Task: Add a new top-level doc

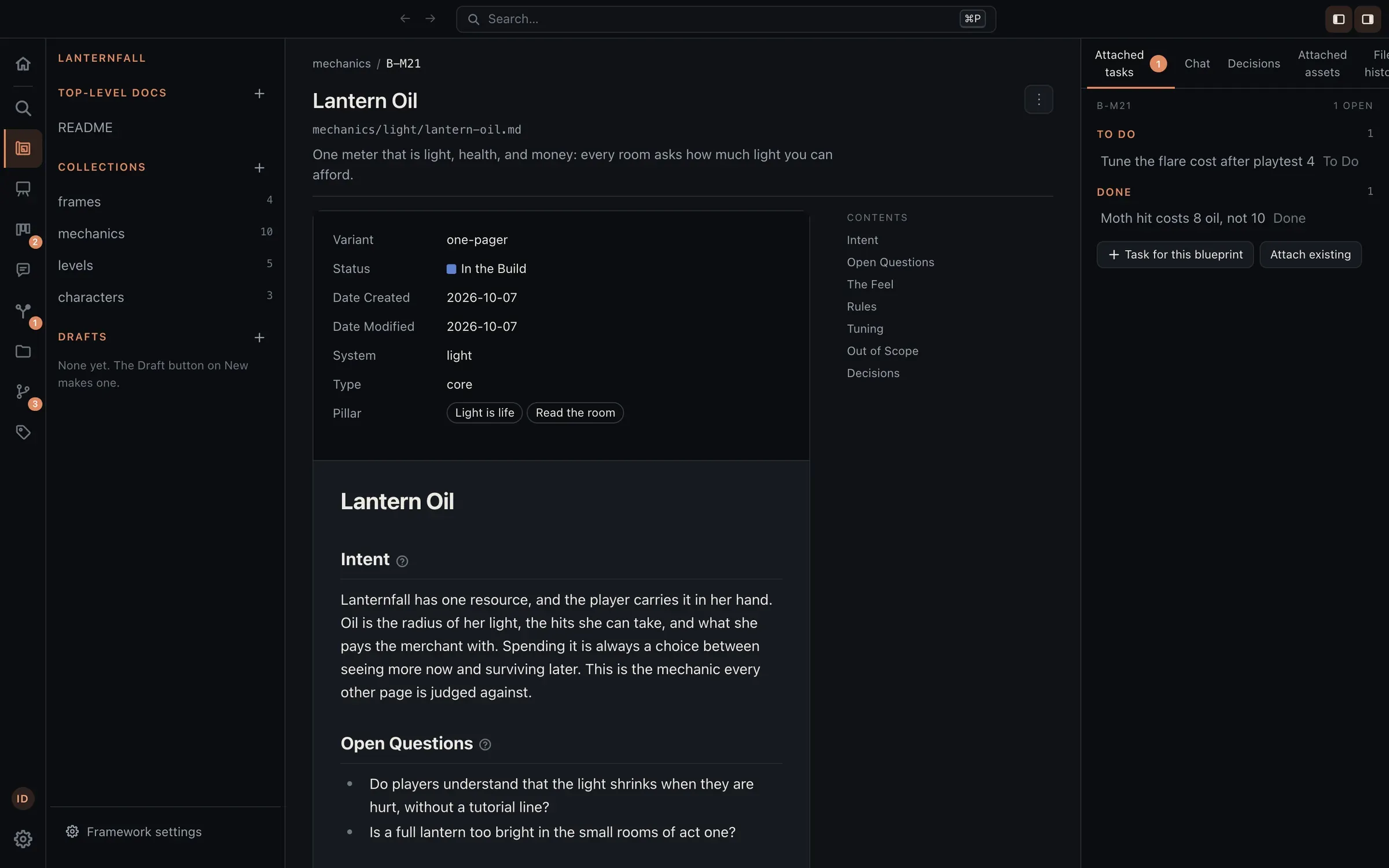Action: pyautogui.click(x=259, y=93)
